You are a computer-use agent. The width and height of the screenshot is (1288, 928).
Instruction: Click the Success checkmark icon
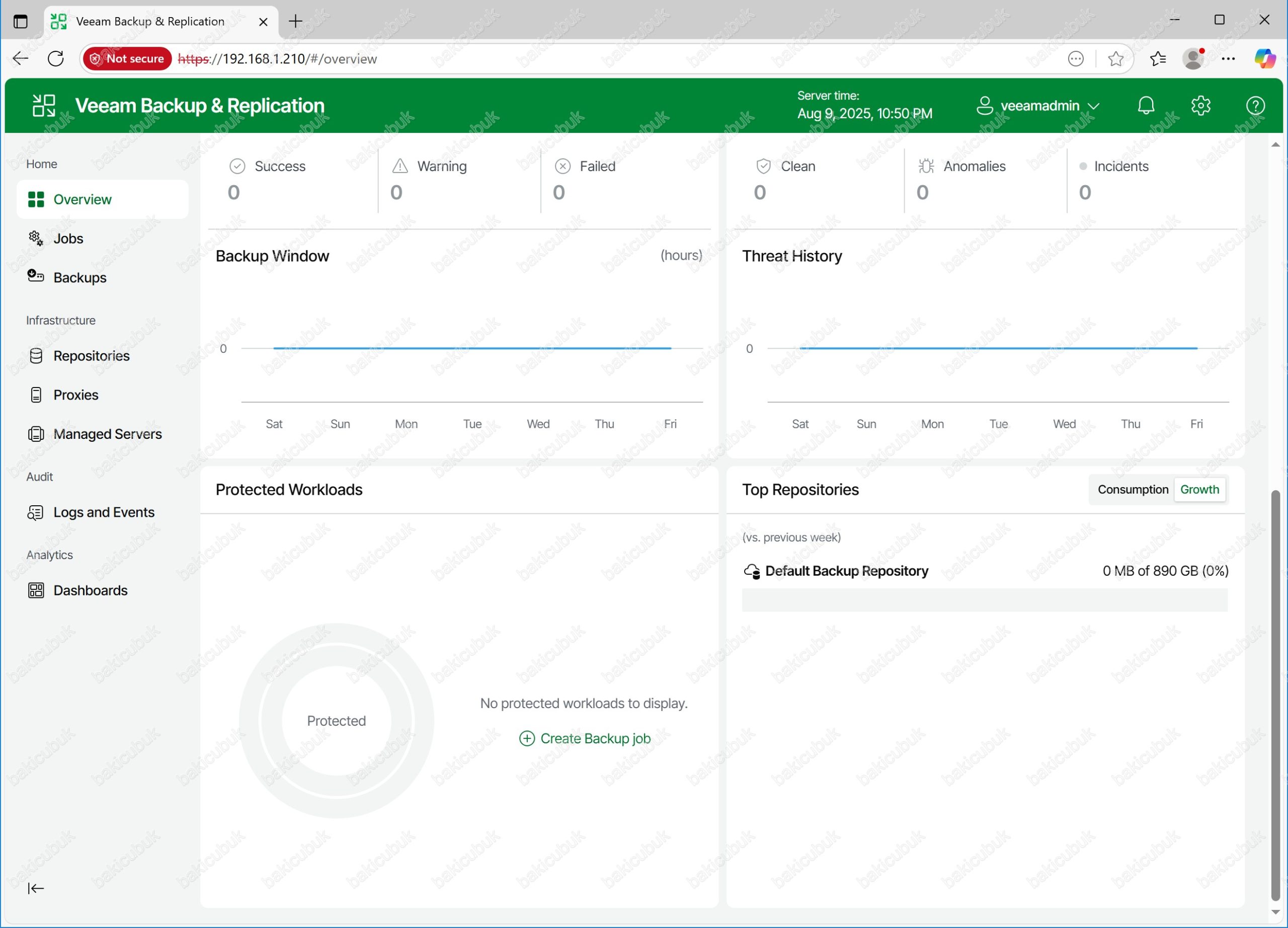(x=237, y=167)
